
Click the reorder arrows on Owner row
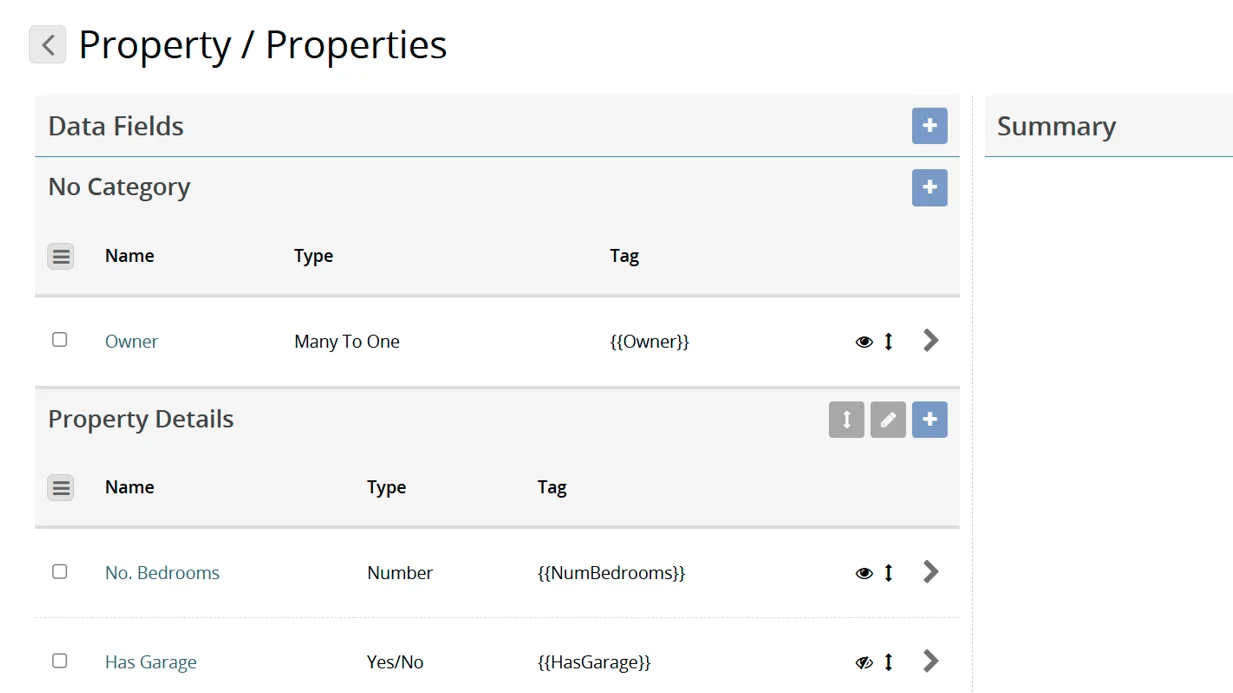click(888, 342)
